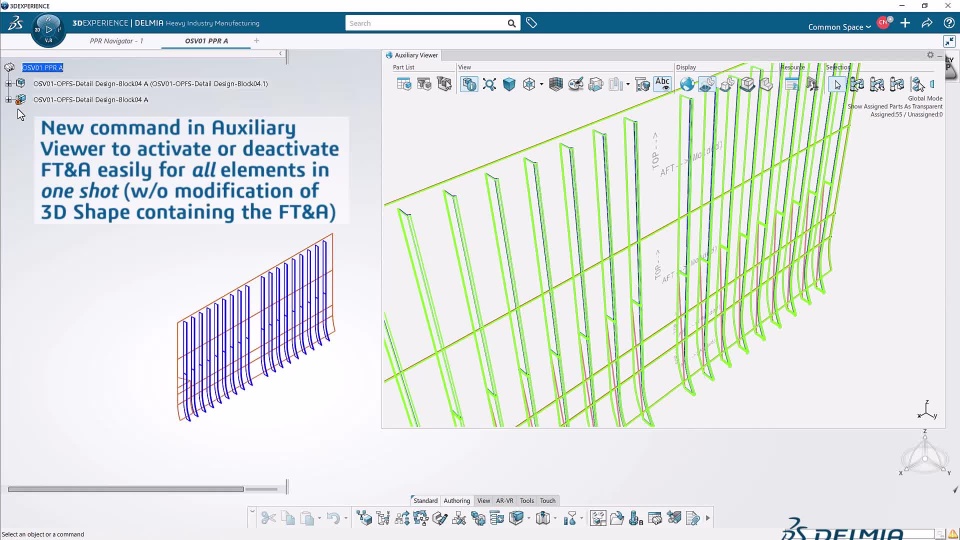Expand action bar overflow arrow at right
This screenshot has height=540, width=960.
[708, 519]
